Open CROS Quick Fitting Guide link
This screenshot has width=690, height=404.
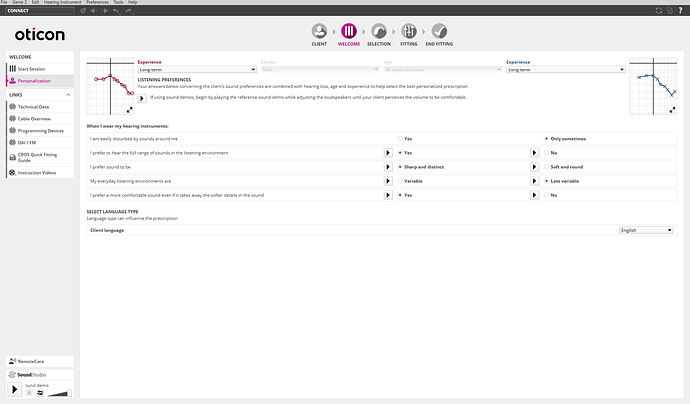pyautogui.click(x=40, y=157)
